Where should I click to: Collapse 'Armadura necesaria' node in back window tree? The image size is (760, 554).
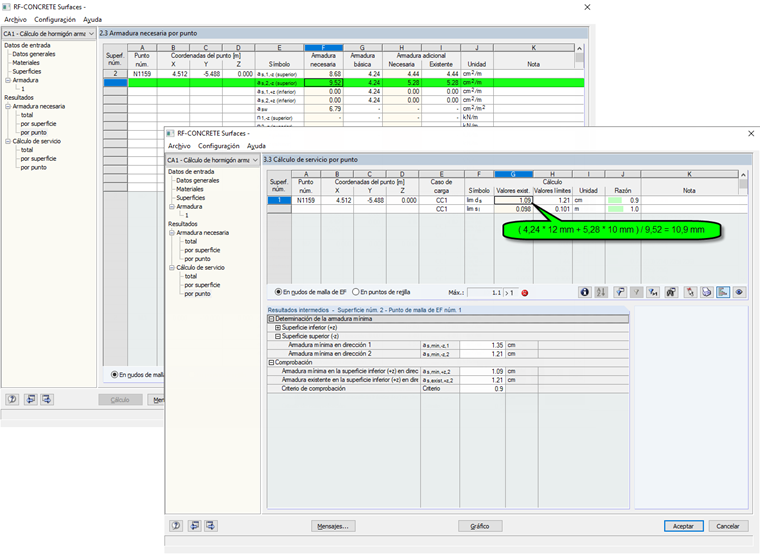click(x=8, y=106)
